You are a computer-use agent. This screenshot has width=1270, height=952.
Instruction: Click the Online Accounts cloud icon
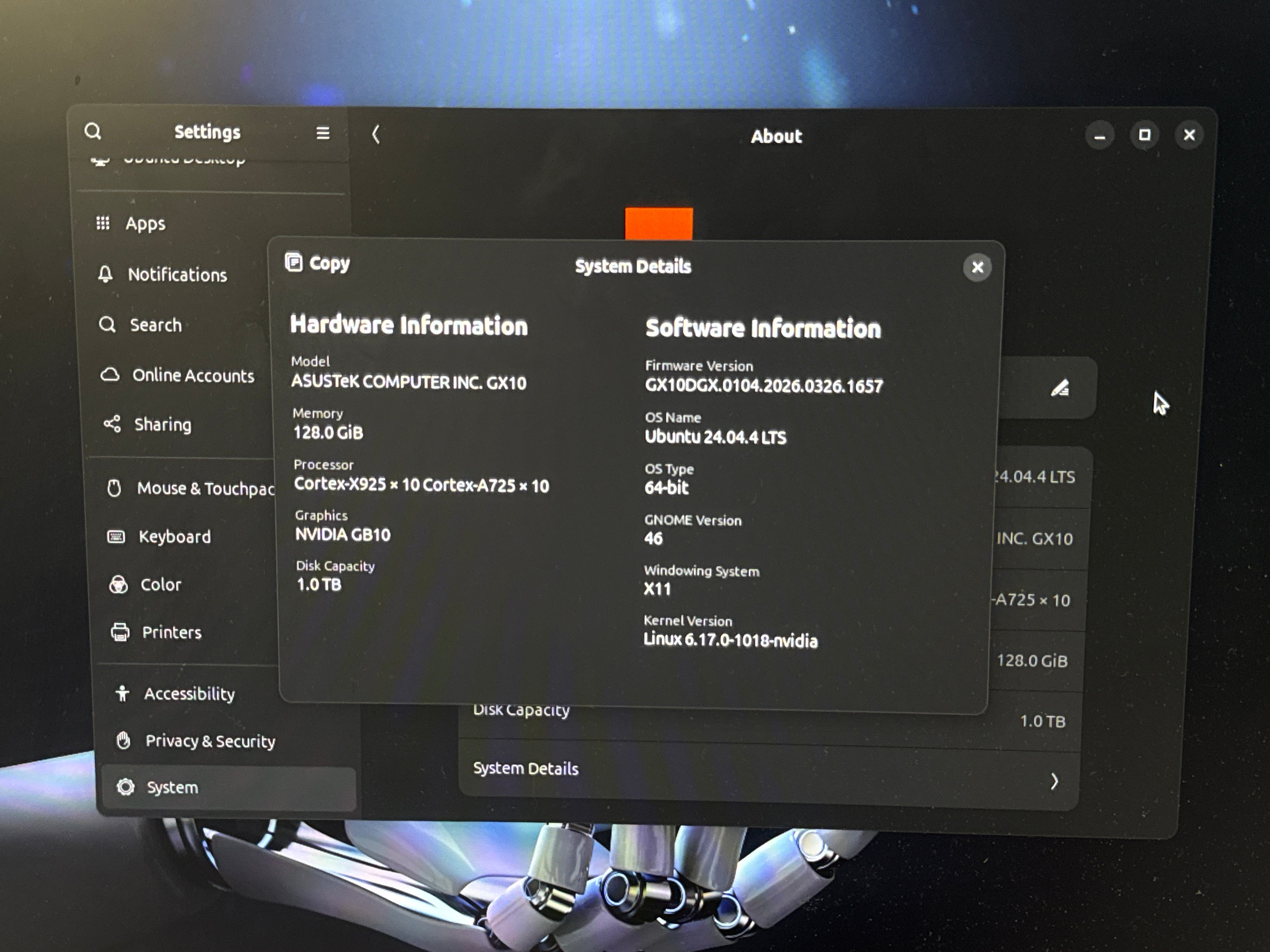[x=110, y=375]
